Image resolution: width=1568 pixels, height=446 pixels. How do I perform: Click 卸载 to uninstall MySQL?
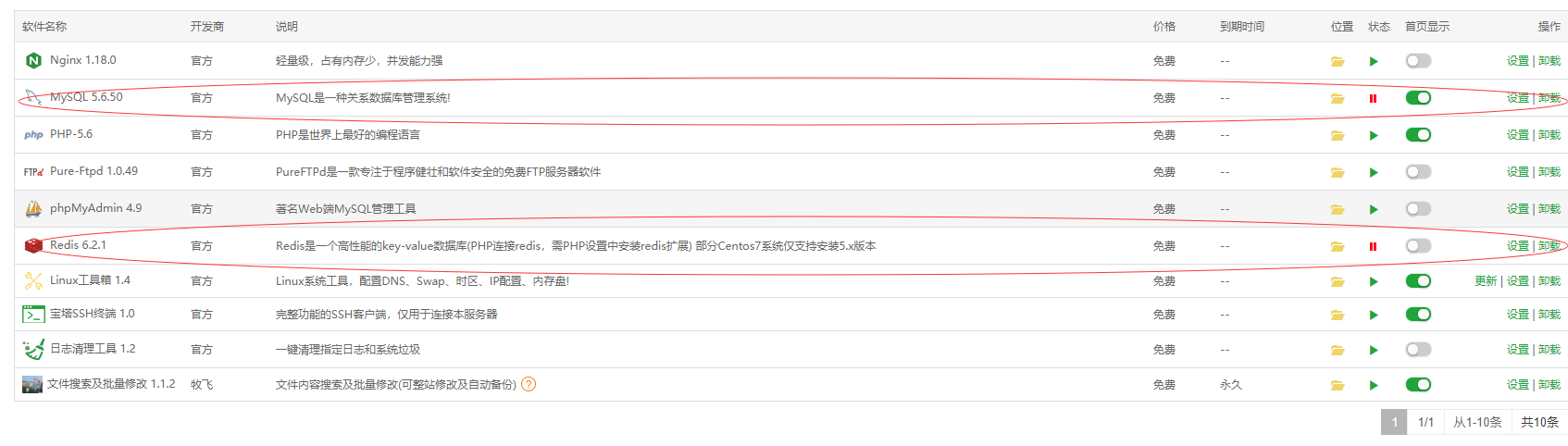[x=1549, y=98]
